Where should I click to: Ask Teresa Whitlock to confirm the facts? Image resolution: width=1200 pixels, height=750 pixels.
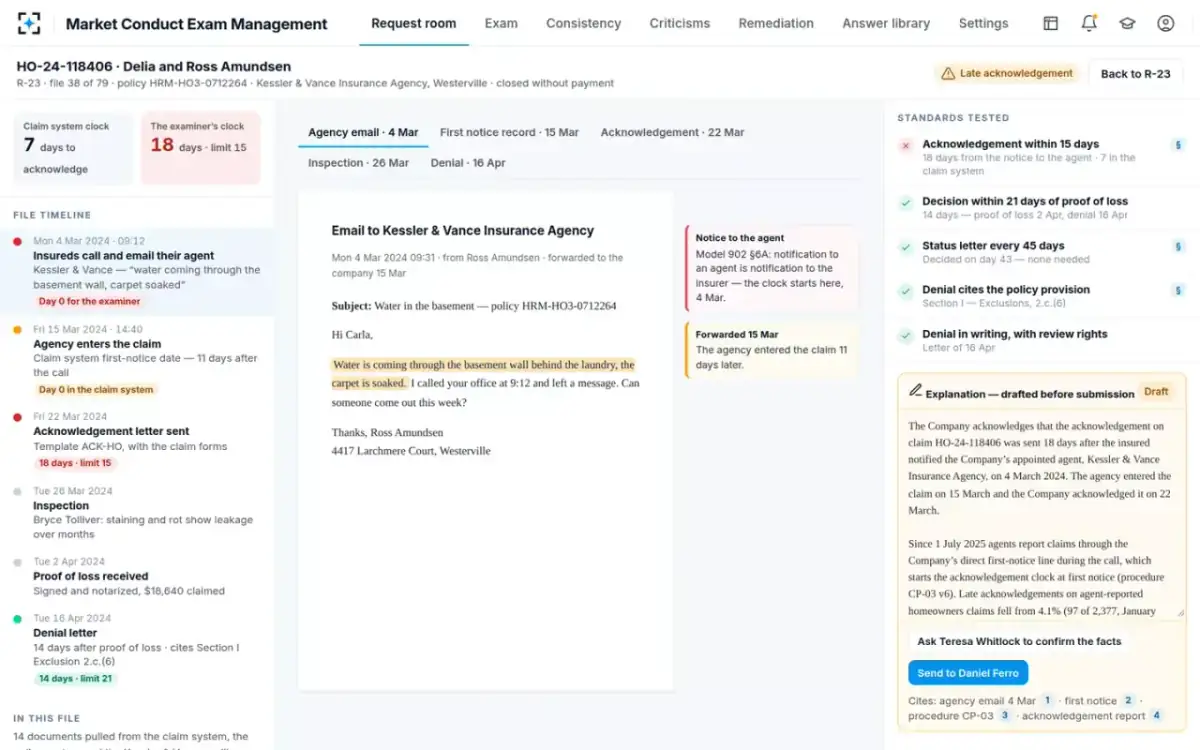1019,641
